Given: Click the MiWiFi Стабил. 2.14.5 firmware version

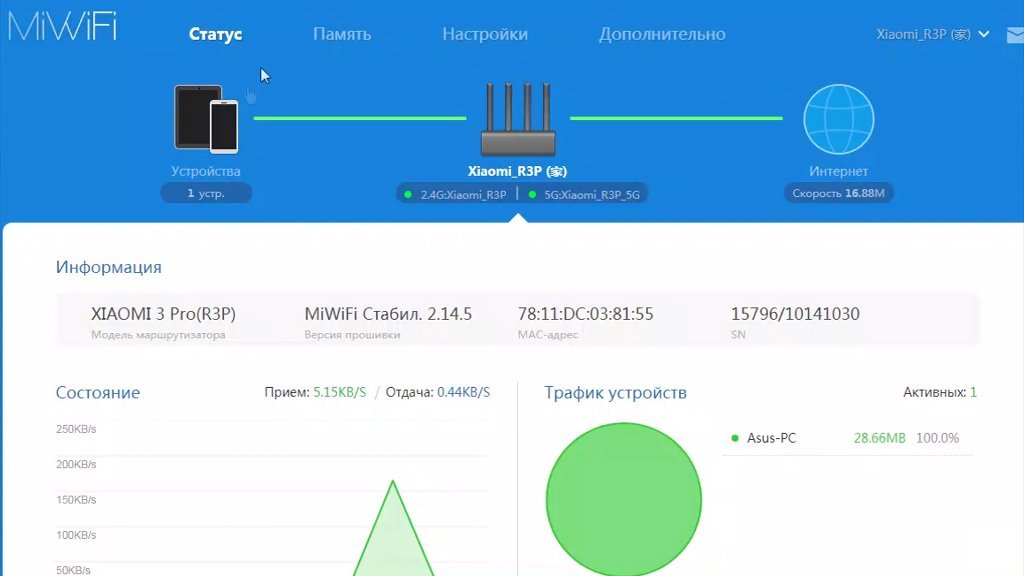Looking at the screenshot, I should point(388,314).
